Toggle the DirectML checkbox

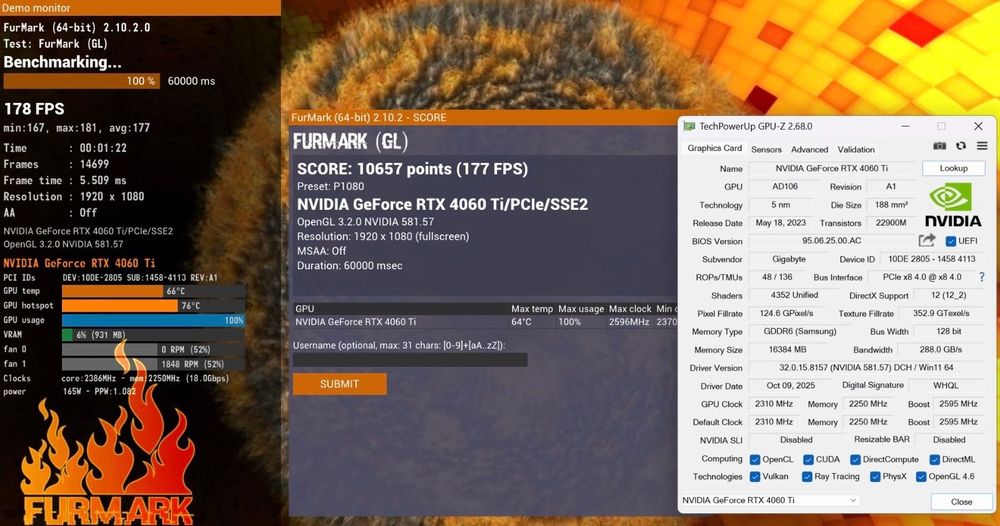tap(934, 460)
